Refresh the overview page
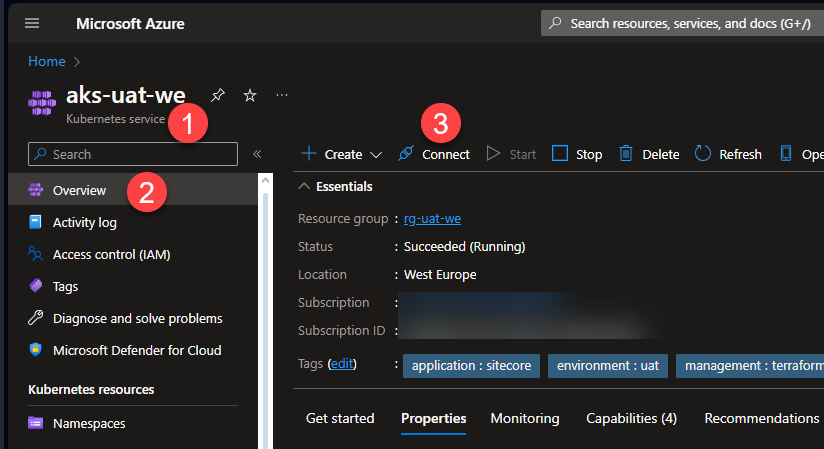The height and width of the screenshot is (449, 824). coord(728,154)
